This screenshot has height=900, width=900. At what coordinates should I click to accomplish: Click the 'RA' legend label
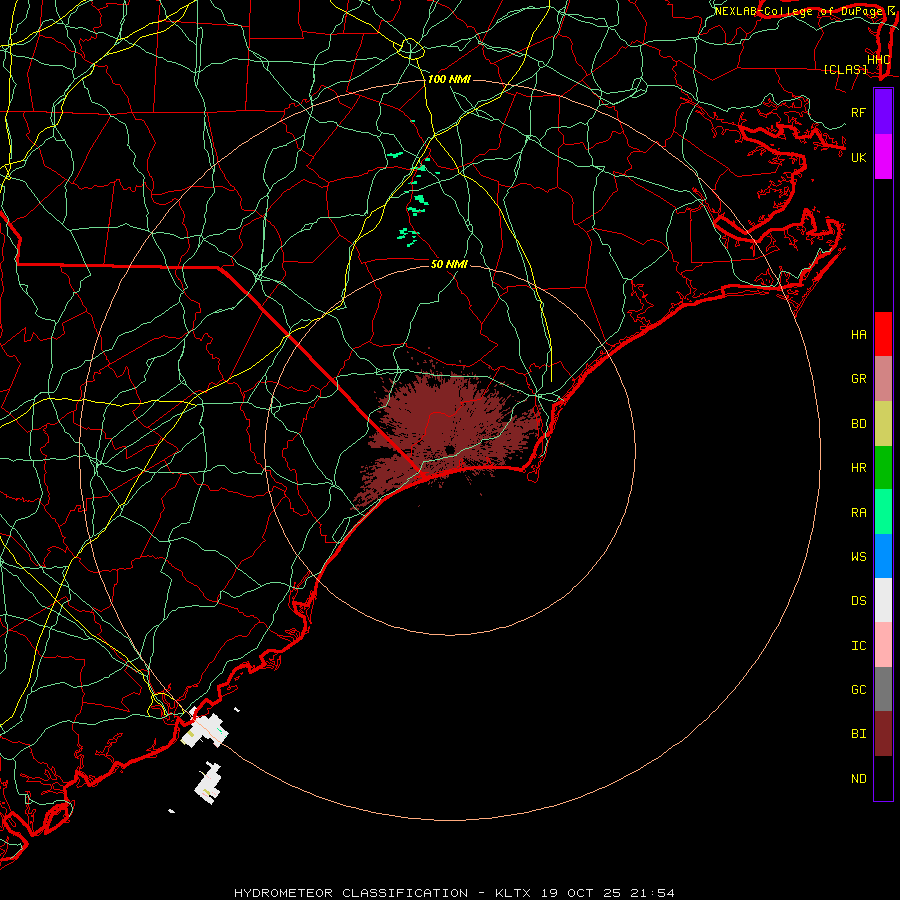pos(858,513)
